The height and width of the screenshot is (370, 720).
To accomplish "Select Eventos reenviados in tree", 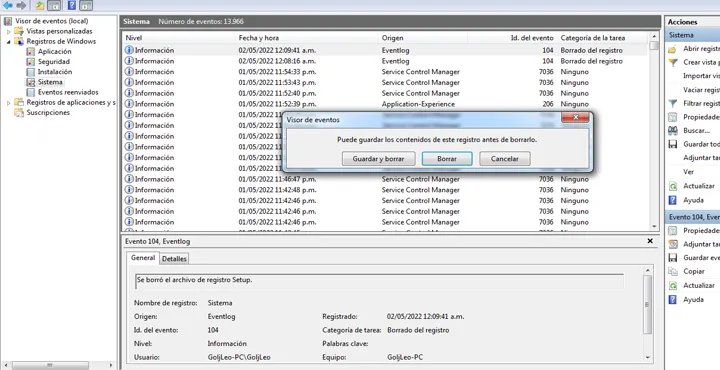I will (x=68, y=92).
